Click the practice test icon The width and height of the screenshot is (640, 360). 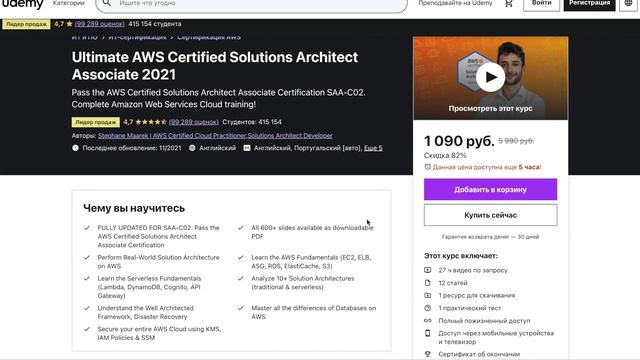point(427,308)
